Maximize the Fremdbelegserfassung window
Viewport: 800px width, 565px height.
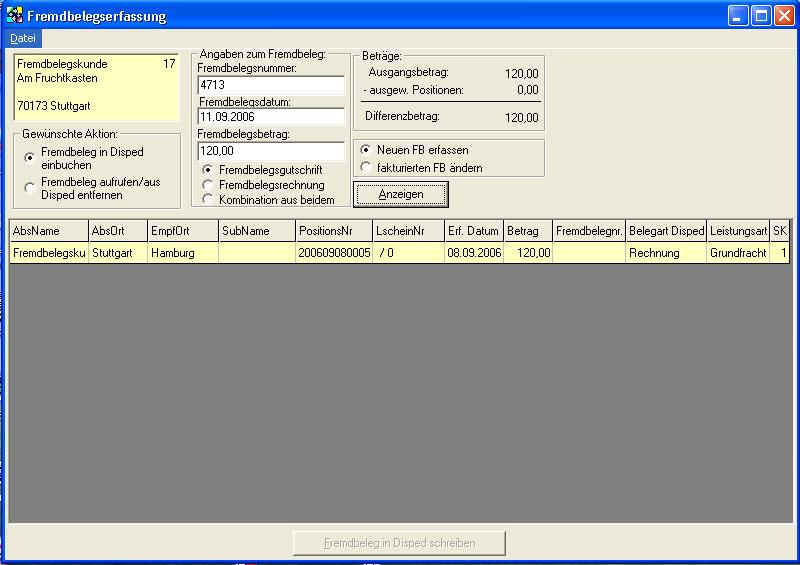tap(760, 16)
